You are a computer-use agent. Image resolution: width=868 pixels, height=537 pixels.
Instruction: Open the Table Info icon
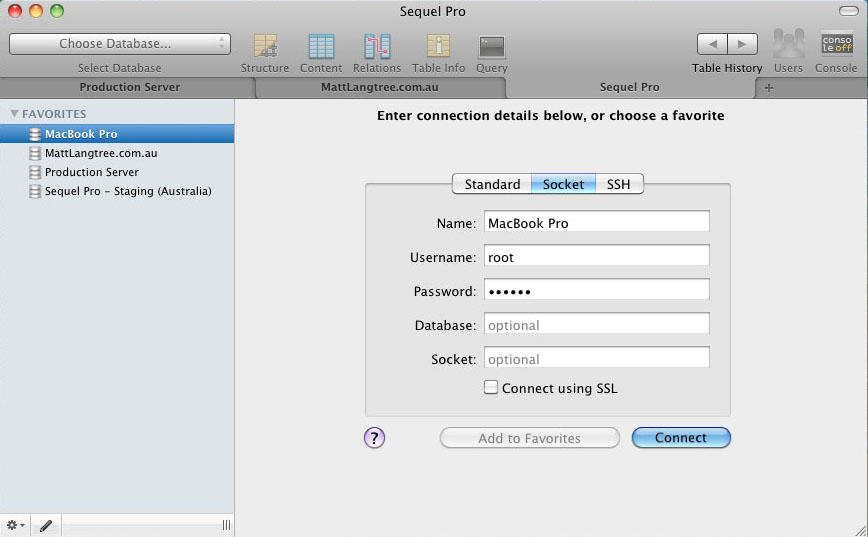click(x=438, y=46)
